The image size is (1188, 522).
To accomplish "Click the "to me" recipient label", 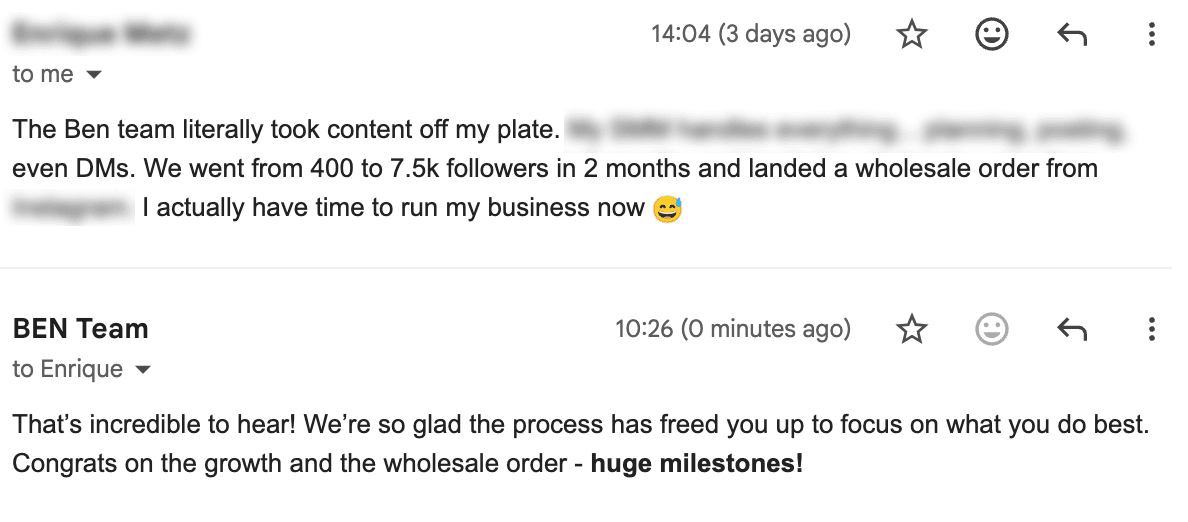I will pos(42,75).
